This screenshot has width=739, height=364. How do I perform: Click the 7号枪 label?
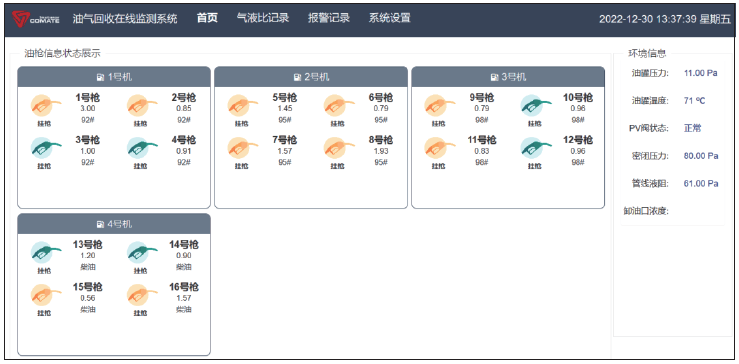[285, 140]
